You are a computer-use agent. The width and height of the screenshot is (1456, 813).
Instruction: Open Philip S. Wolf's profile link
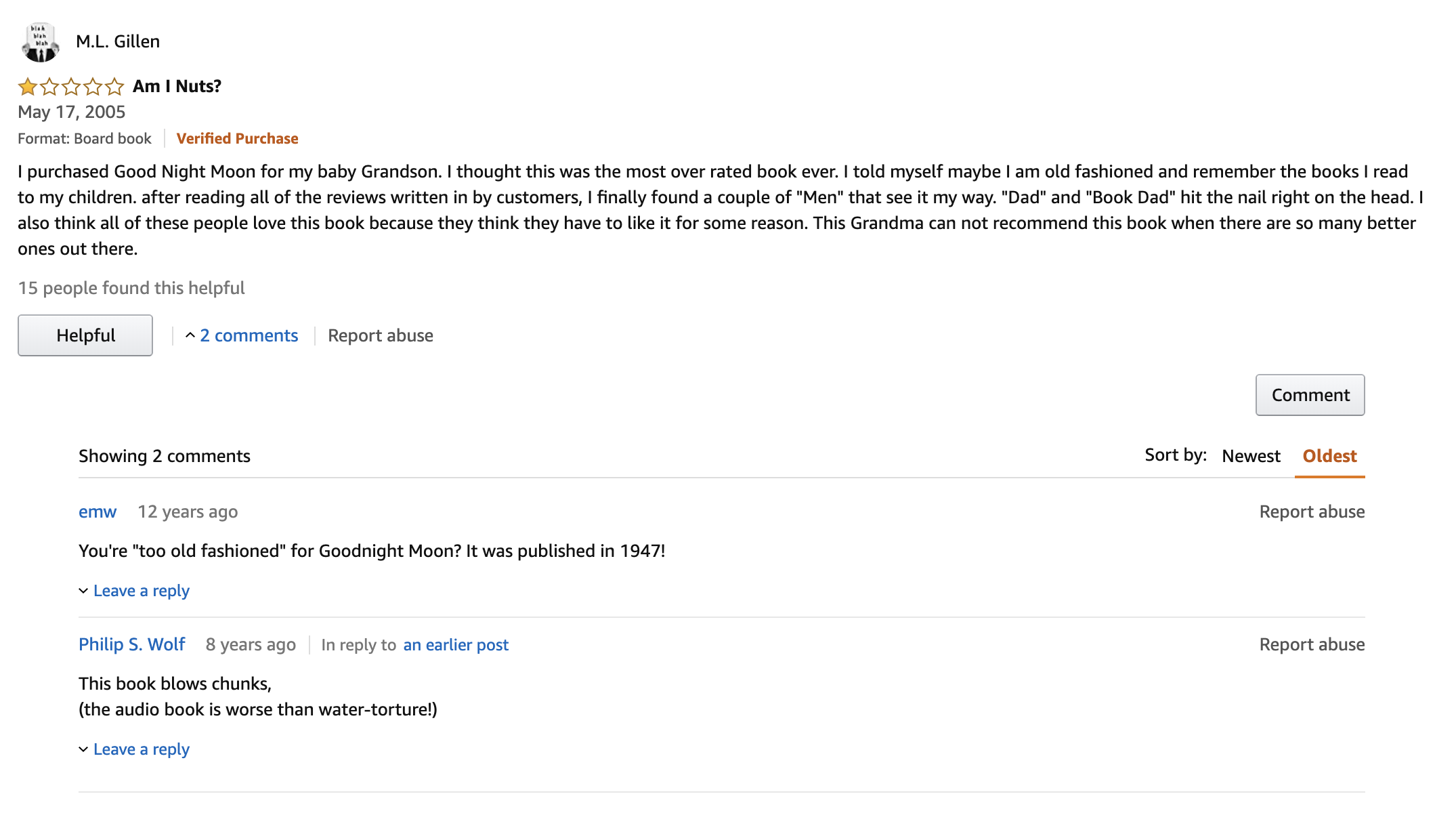click(132, 644)
